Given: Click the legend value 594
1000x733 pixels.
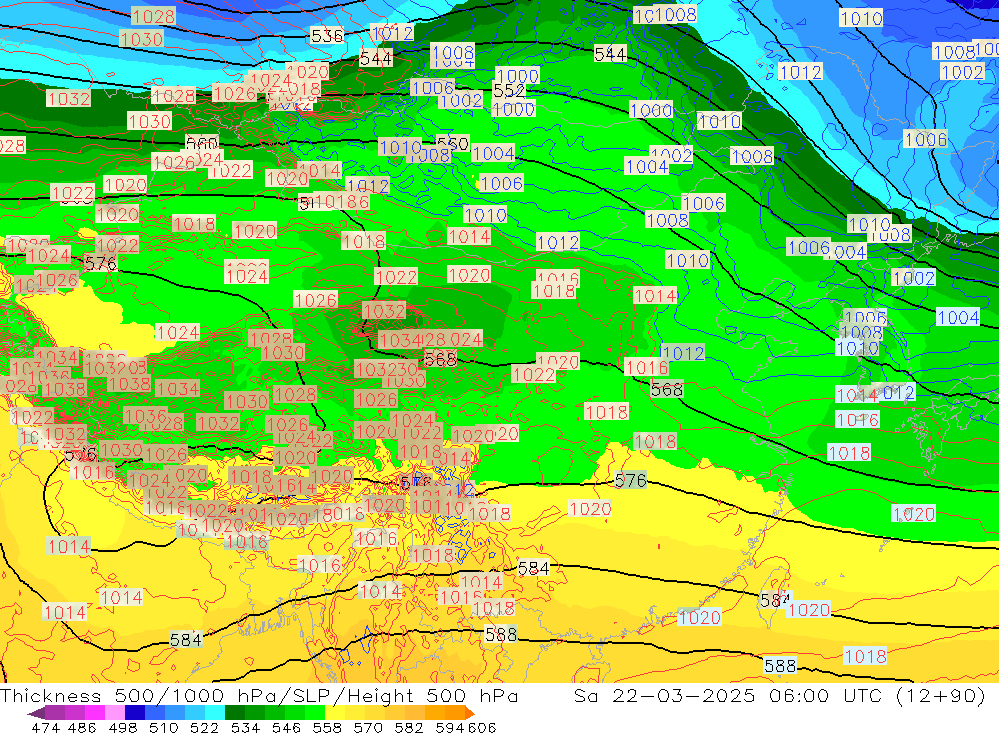Looking at the screenshot, I should 450,727.
